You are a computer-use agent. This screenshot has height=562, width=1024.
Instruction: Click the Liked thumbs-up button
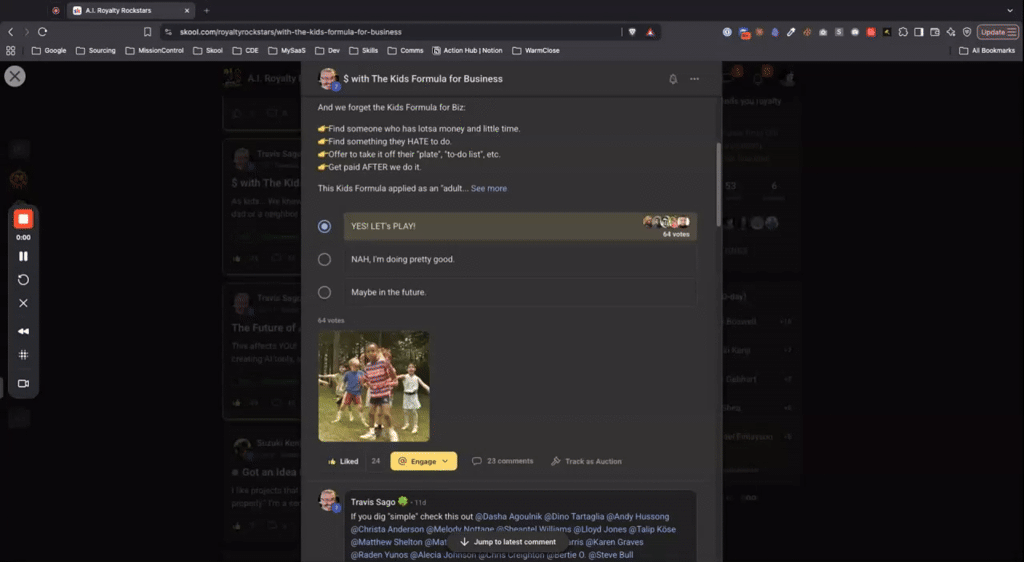coord(343,461)
